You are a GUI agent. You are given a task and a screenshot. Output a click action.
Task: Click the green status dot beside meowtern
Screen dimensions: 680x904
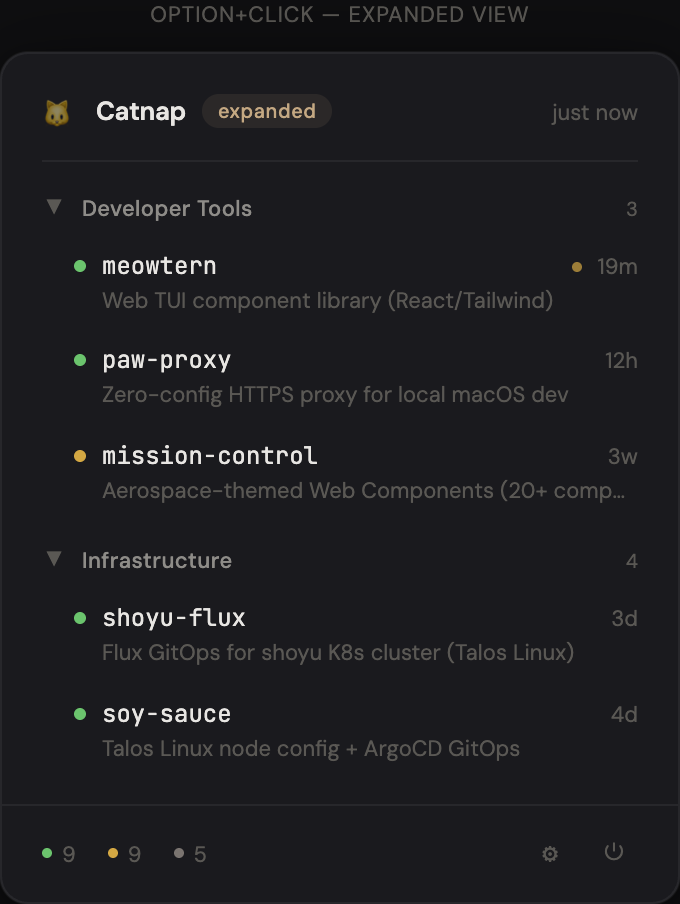tap(80, 266)
